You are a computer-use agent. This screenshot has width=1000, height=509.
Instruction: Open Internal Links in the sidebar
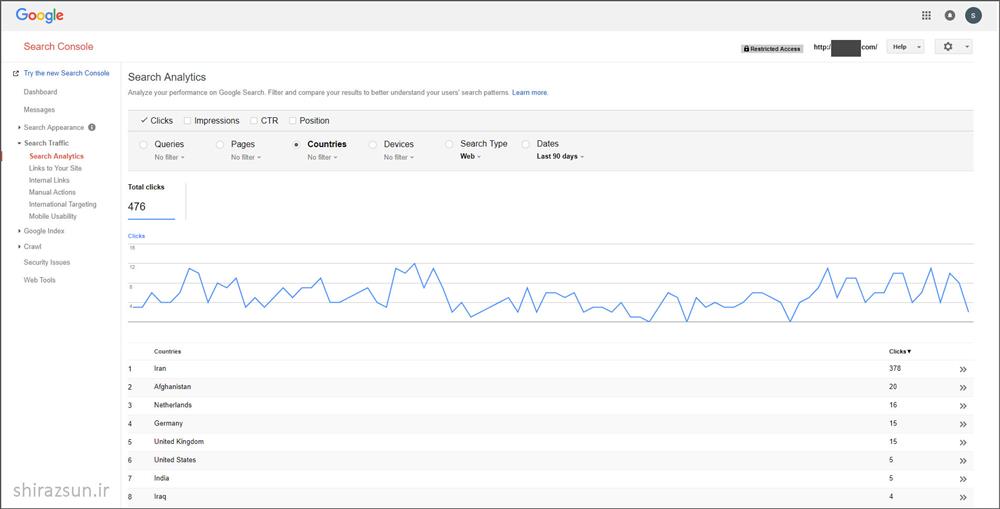(49, 181)
